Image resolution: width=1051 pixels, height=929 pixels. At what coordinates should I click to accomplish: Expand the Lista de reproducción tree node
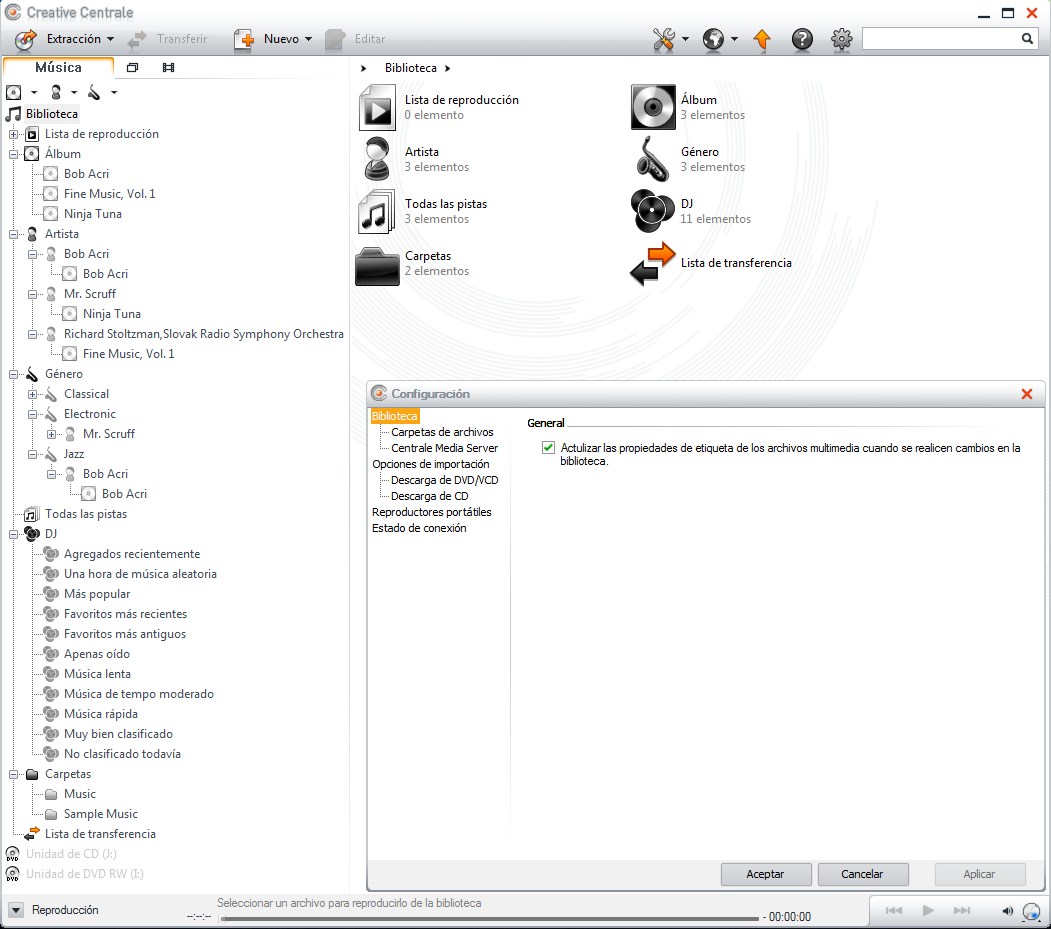point(13,134)
